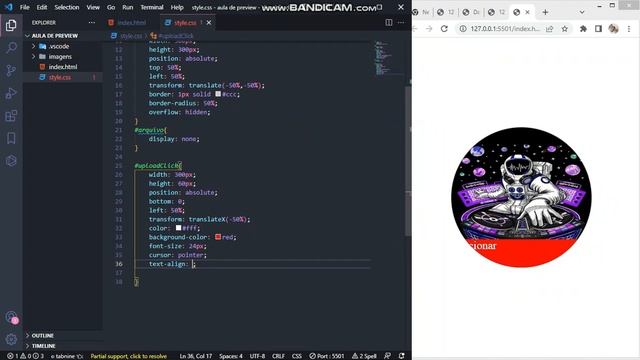Open Chrome profile avatar

pyautogui.click(x=613, y=29)
